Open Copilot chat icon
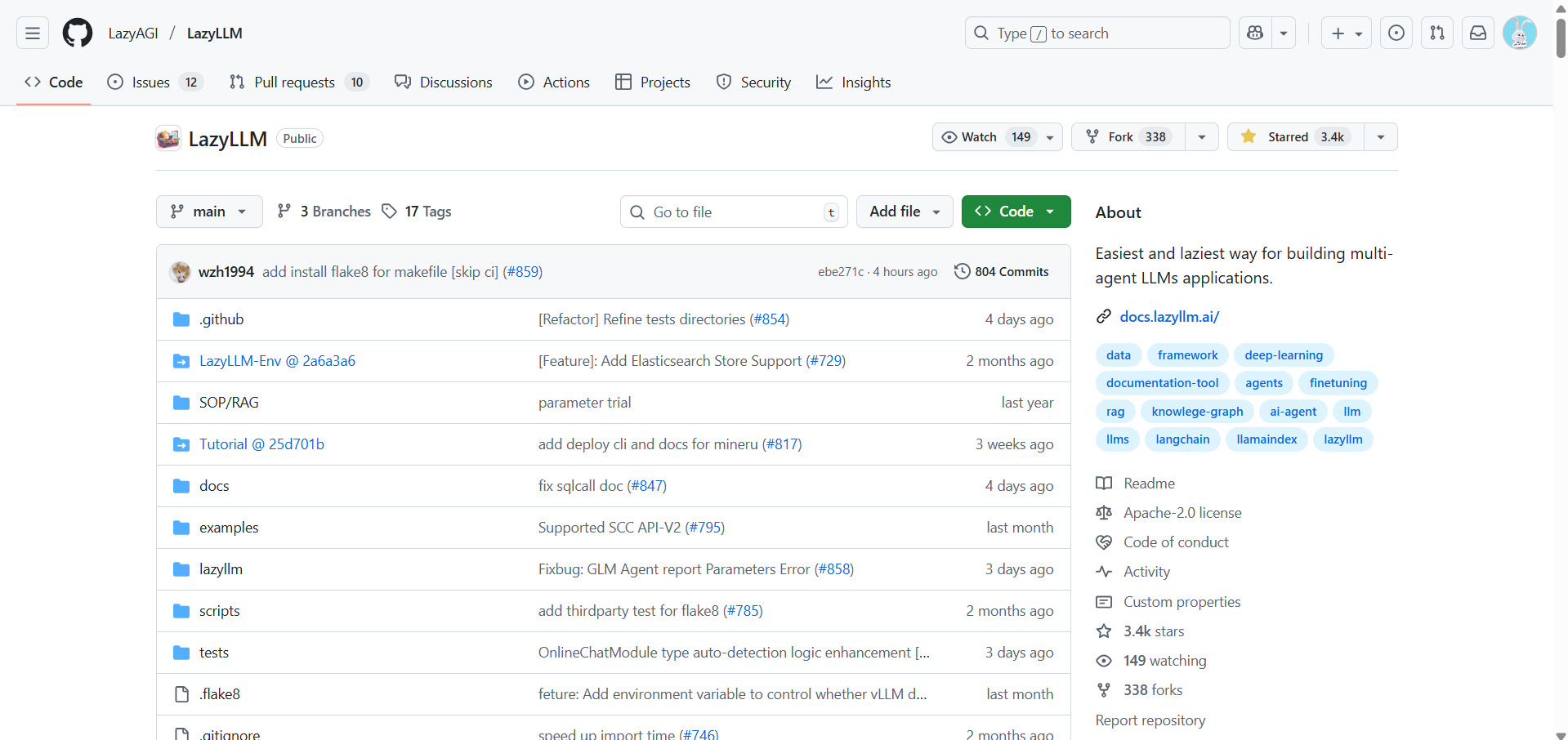This screenshot has height=740, width=1568. (x=1255, y=33)
